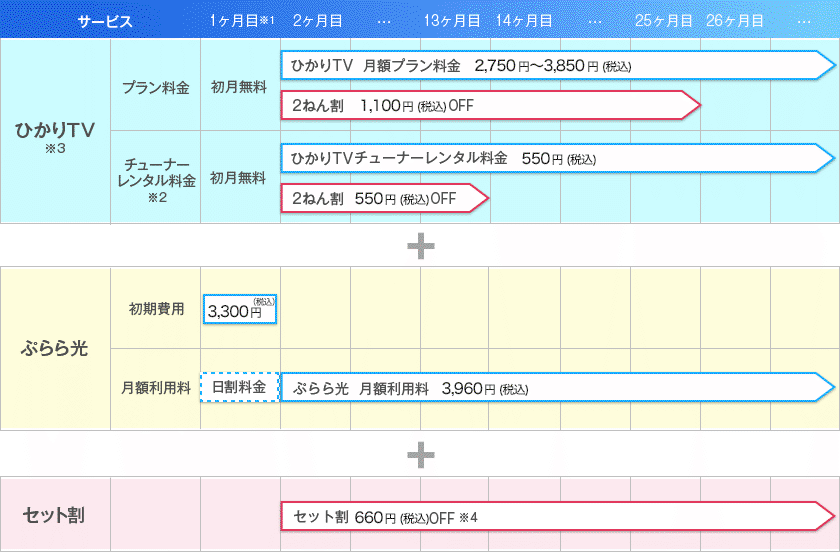Click the ぷらら光 月額利用料 3,960円 bar
840x552 pixels.
tap(558, 387)
